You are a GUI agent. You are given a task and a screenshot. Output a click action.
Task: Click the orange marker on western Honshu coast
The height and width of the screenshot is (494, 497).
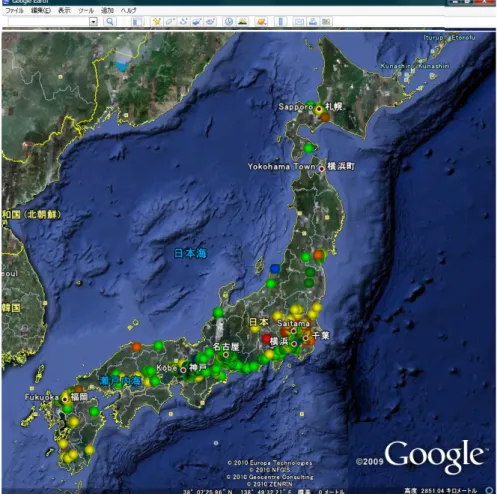pyautogui.click(x=136, y=347)
